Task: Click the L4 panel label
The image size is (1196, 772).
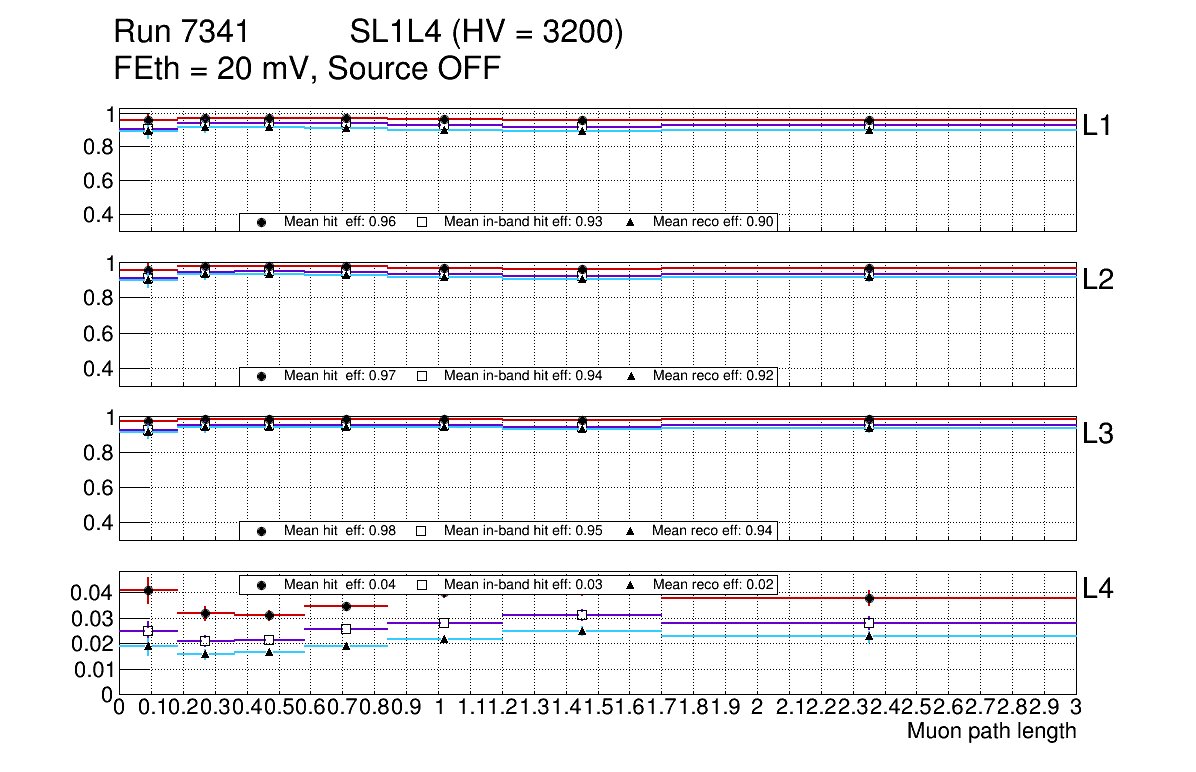Action: [1098, 590]
